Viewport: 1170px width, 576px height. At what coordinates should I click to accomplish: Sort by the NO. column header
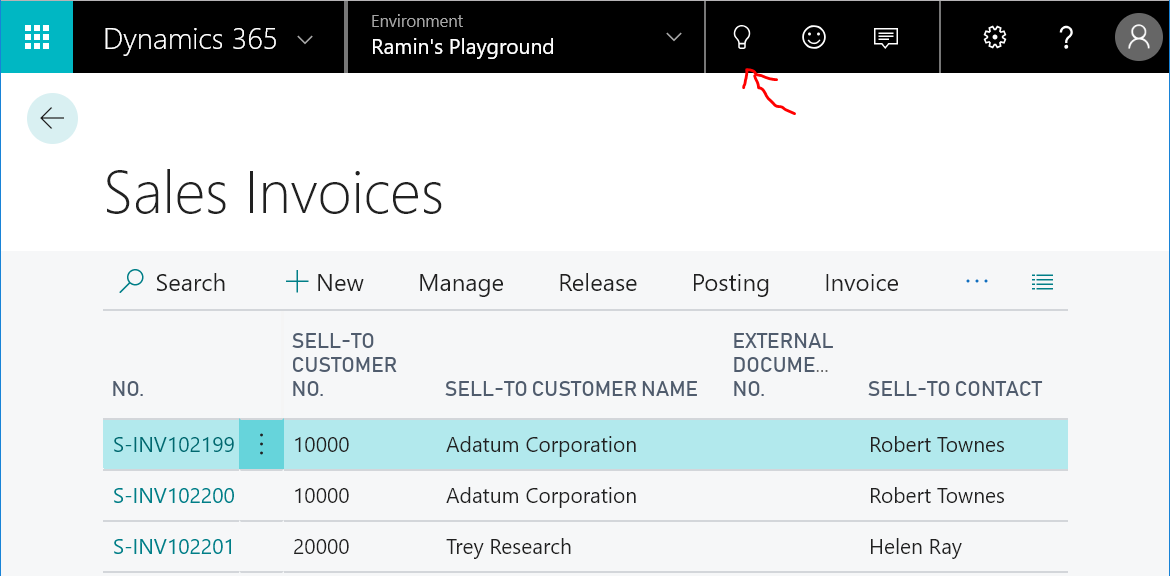click(x=128, y=389)
